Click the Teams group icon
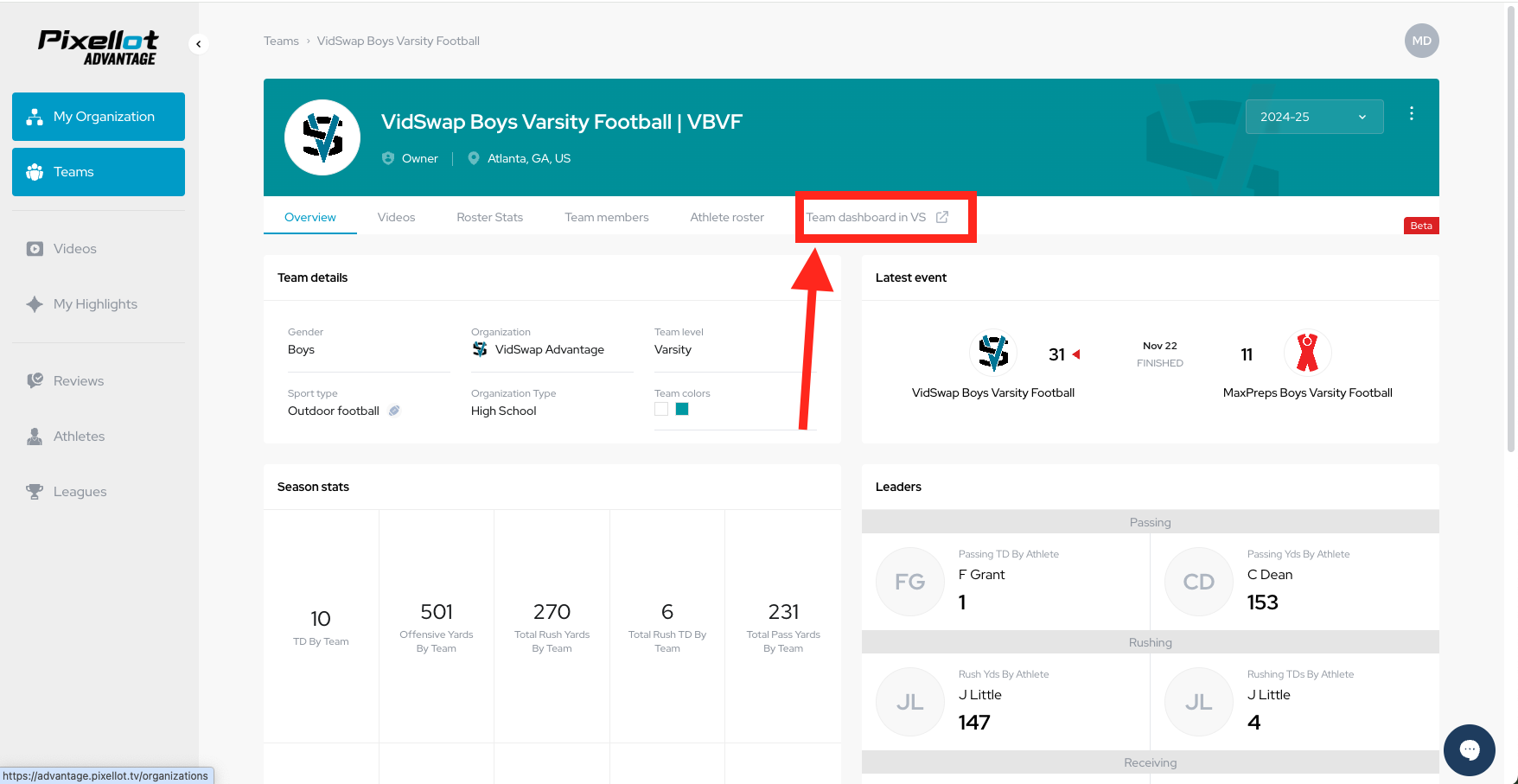The height and width of the screenshot is (784, 1518). [35, 172]
